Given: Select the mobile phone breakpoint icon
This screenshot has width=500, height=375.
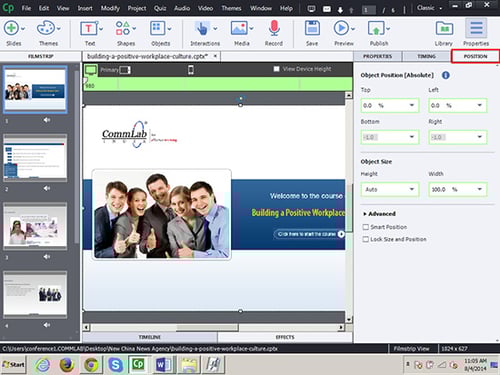Looking at the screenshot, I should tap(191, 70).
